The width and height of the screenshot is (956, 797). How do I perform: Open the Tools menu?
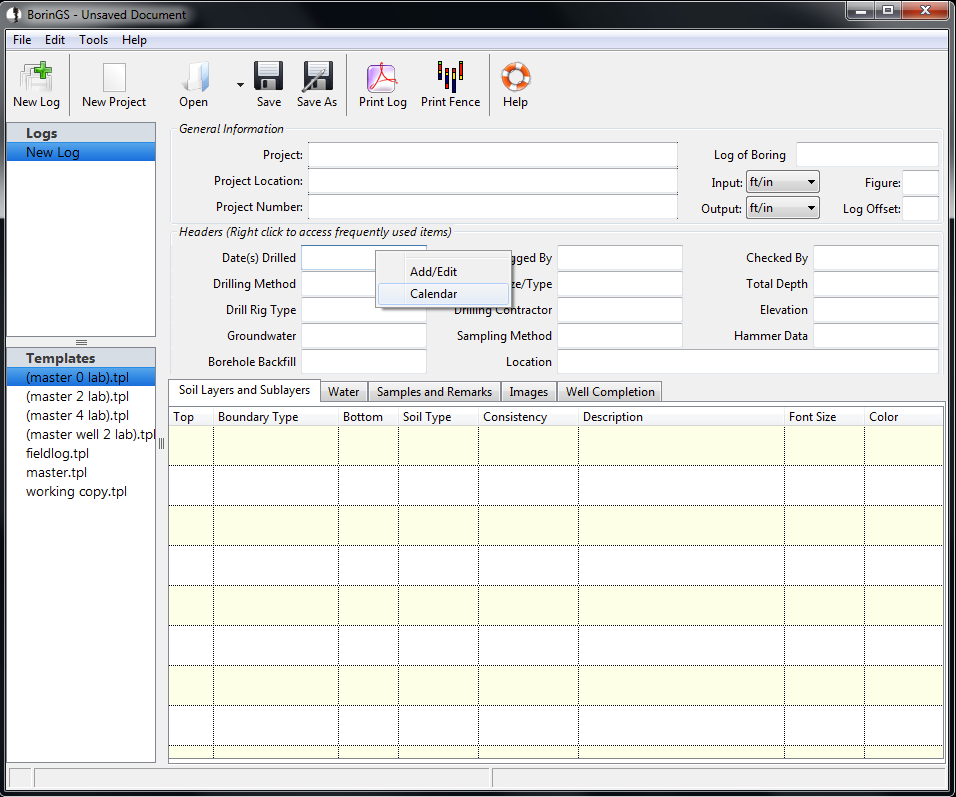[93, 40]
